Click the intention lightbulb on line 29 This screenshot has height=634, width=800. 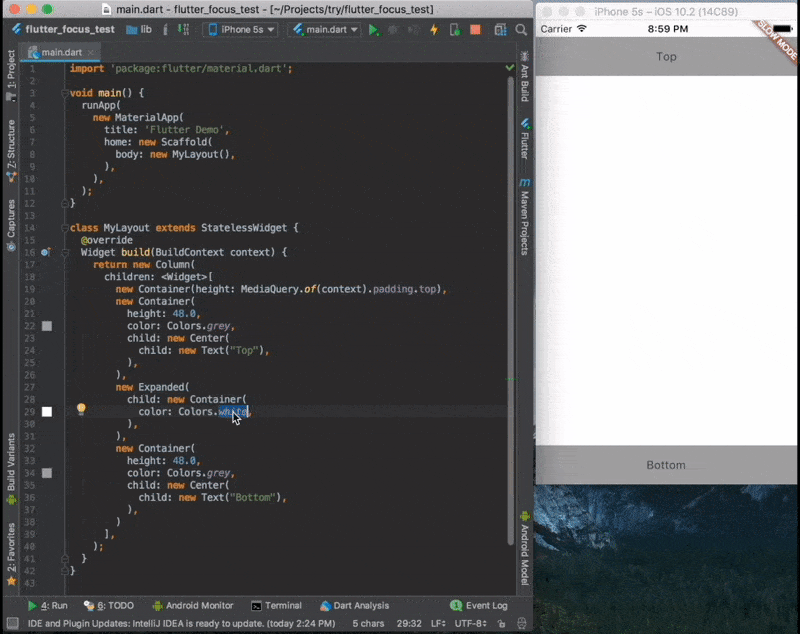click(x=82, y=410)
